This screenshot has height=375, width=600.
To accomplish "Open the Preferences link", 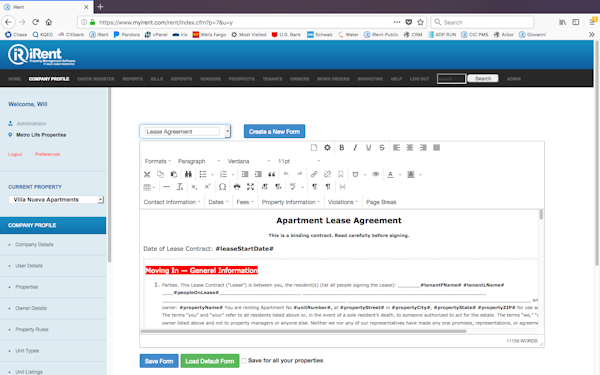I will 47,154.
